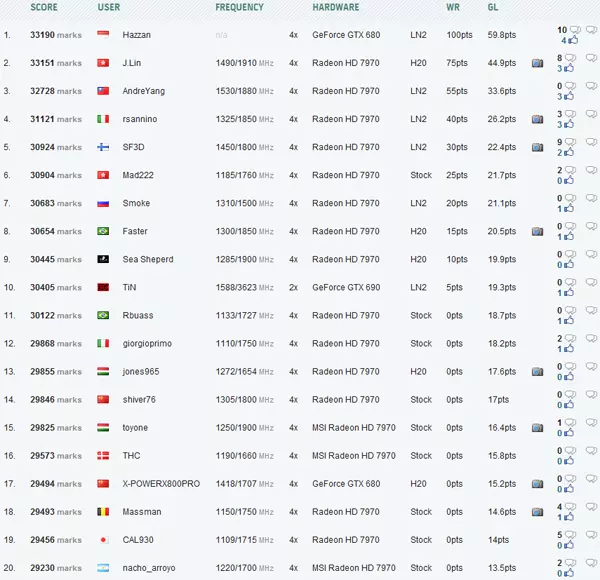Viewport: 600px width, 580px height.
Task: Click the Japan flag beside CAL930
Action: (x=103, y=539)
